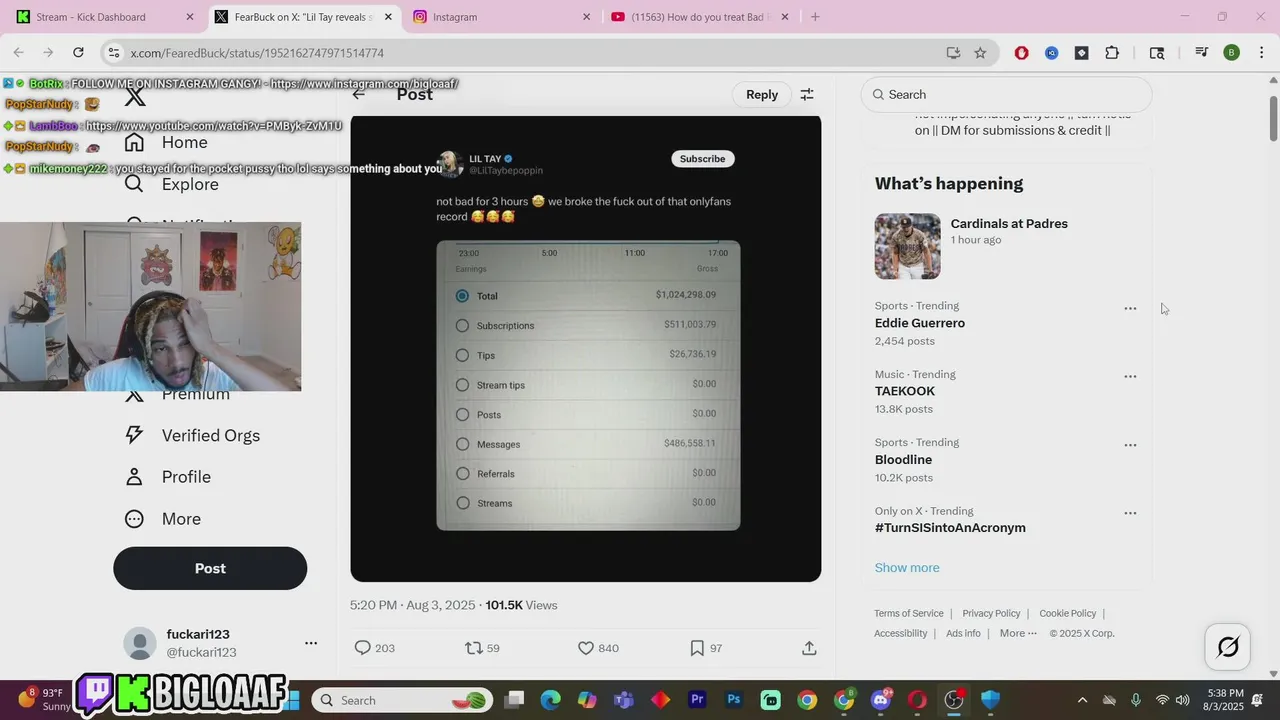Click the Verified Orgs lightning icon
1280x720 pixels.
click(134, 435)
